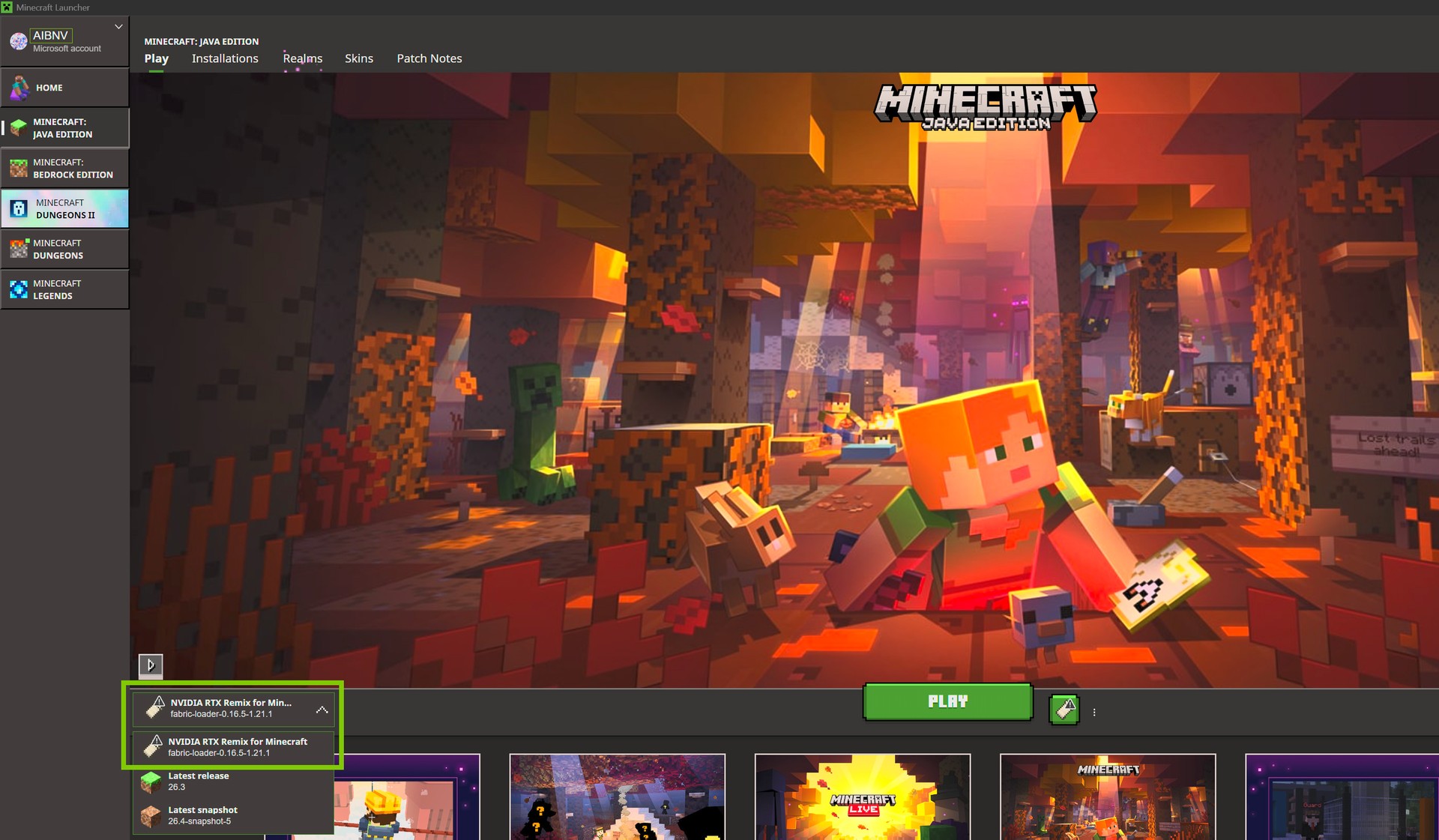The height and width of the screenshot is (840, 1439).
Task: Click the Minecraft Launcher title bar icon
Action: (x=7, y=7)
